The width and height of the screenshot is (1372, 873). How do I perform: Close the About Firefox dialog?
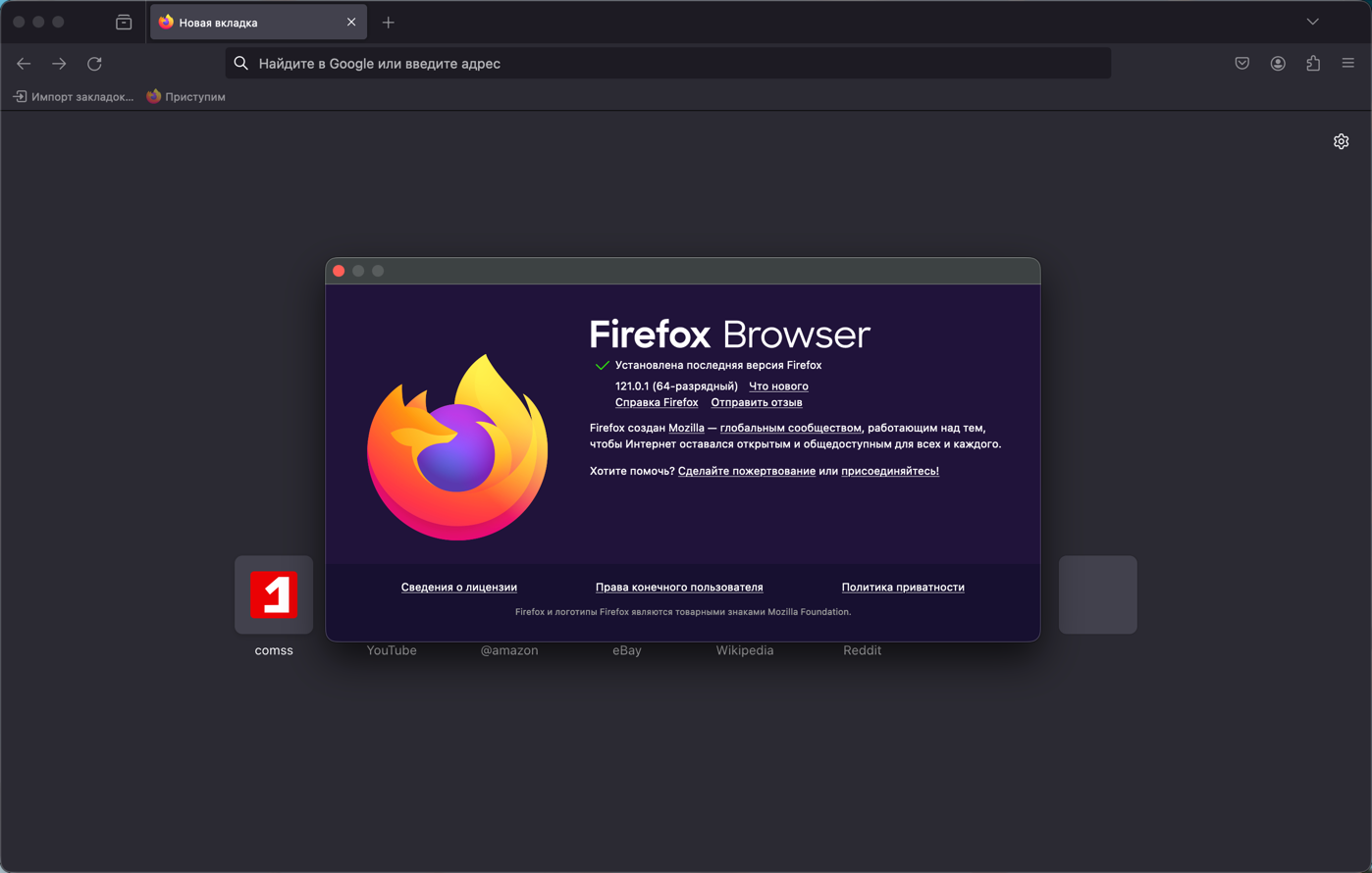339,271
